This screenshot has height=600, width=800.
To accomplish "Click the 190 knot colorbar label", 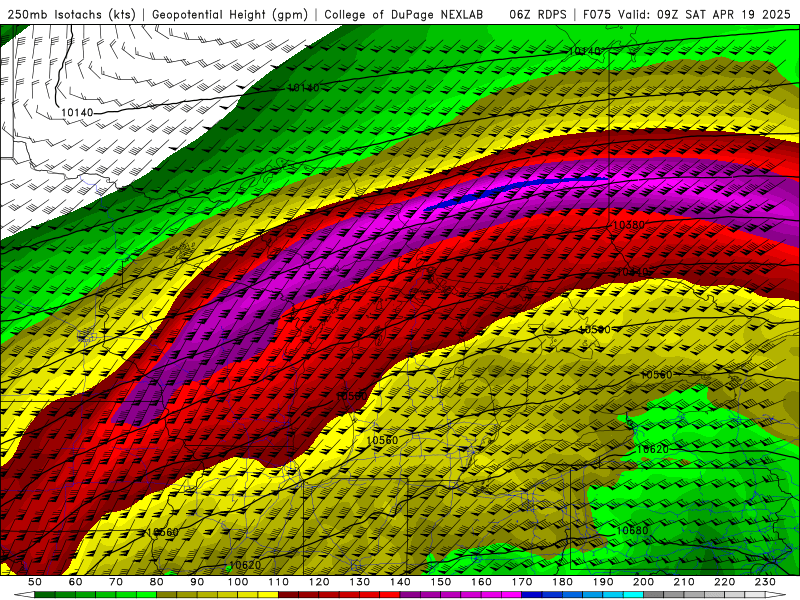I will pos(603,582).
